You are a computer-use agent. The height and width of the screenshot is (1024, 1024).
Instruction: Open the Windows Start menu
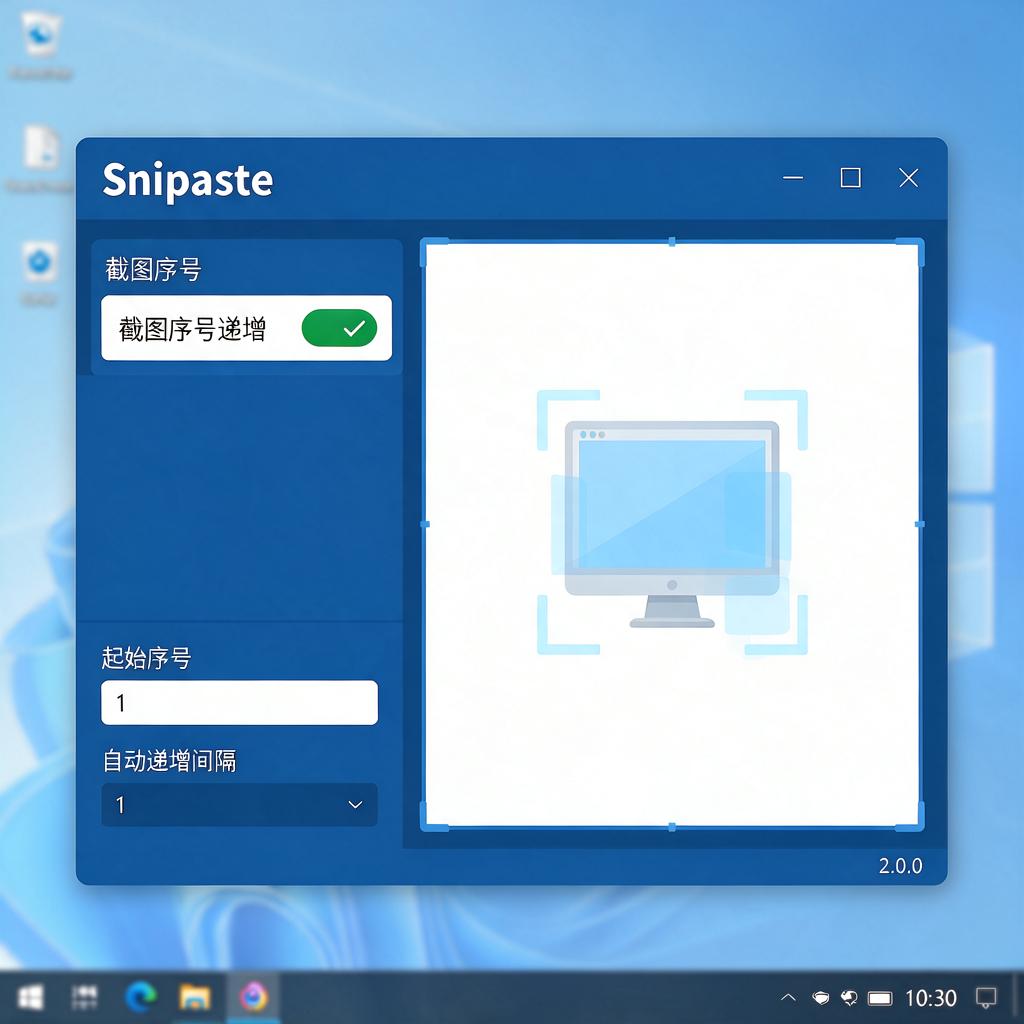(30, 997)
